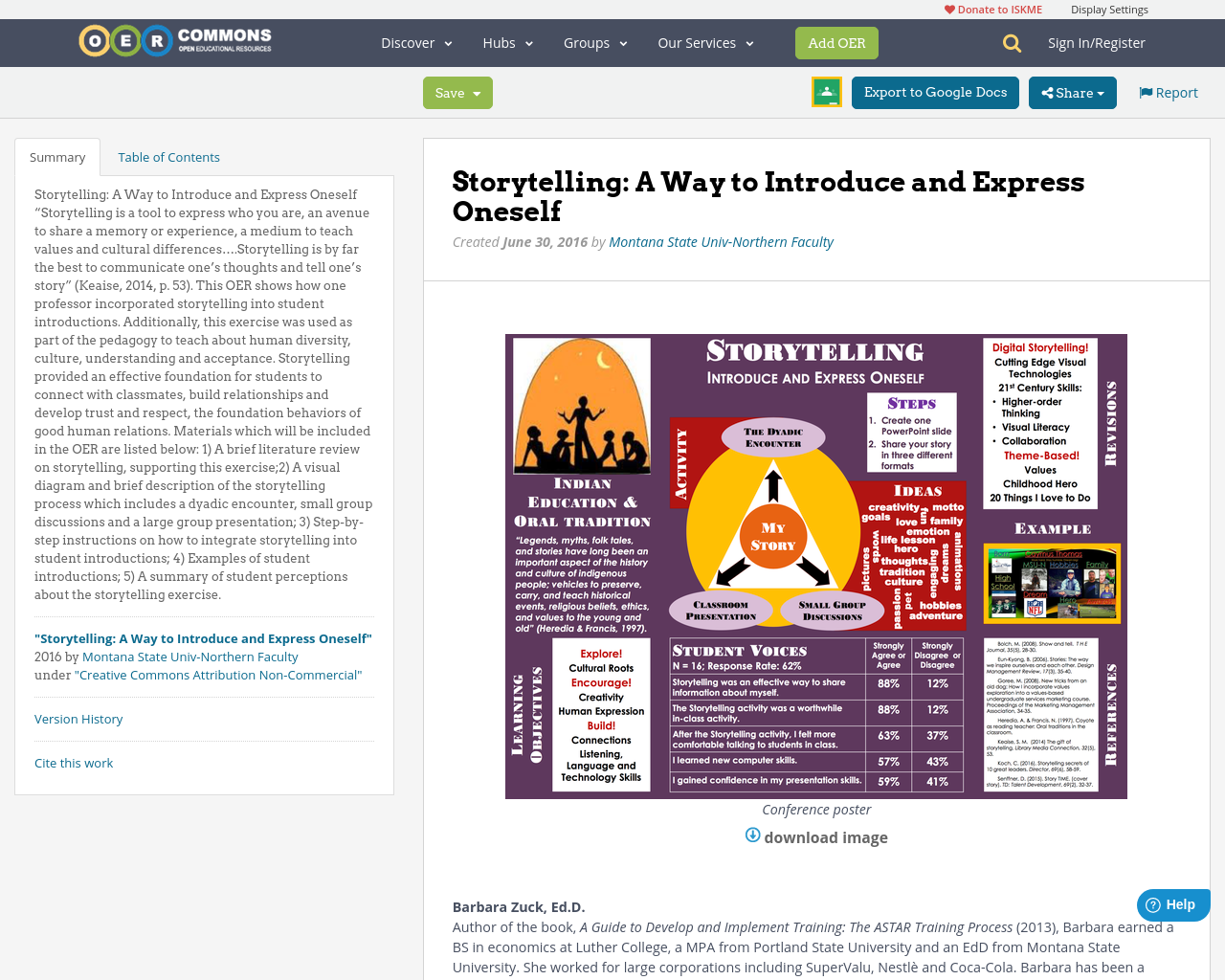Open Display Settings

point(1109,8)
